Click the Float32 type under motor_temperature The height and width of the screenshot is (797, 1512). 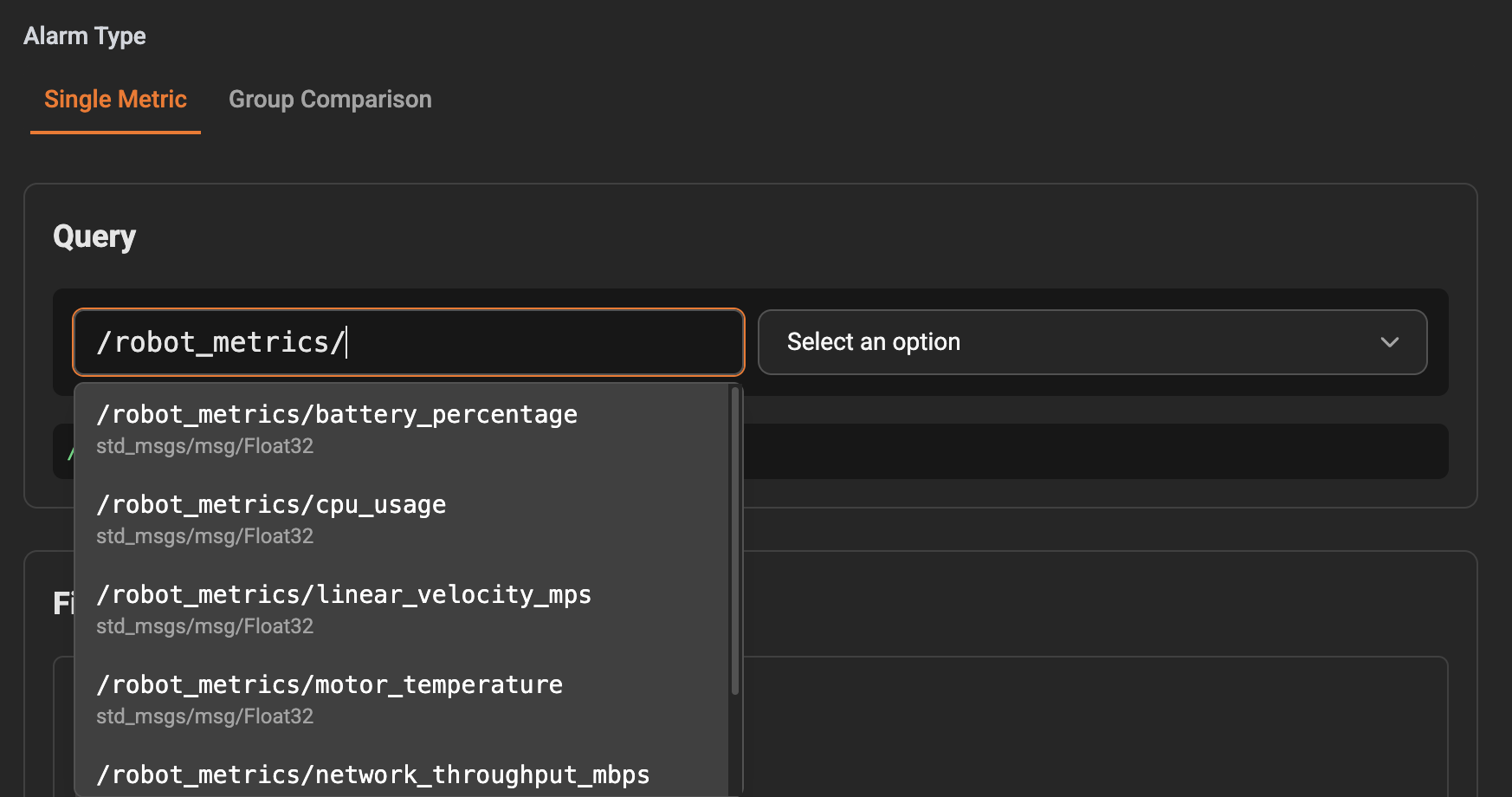[204, 716]
